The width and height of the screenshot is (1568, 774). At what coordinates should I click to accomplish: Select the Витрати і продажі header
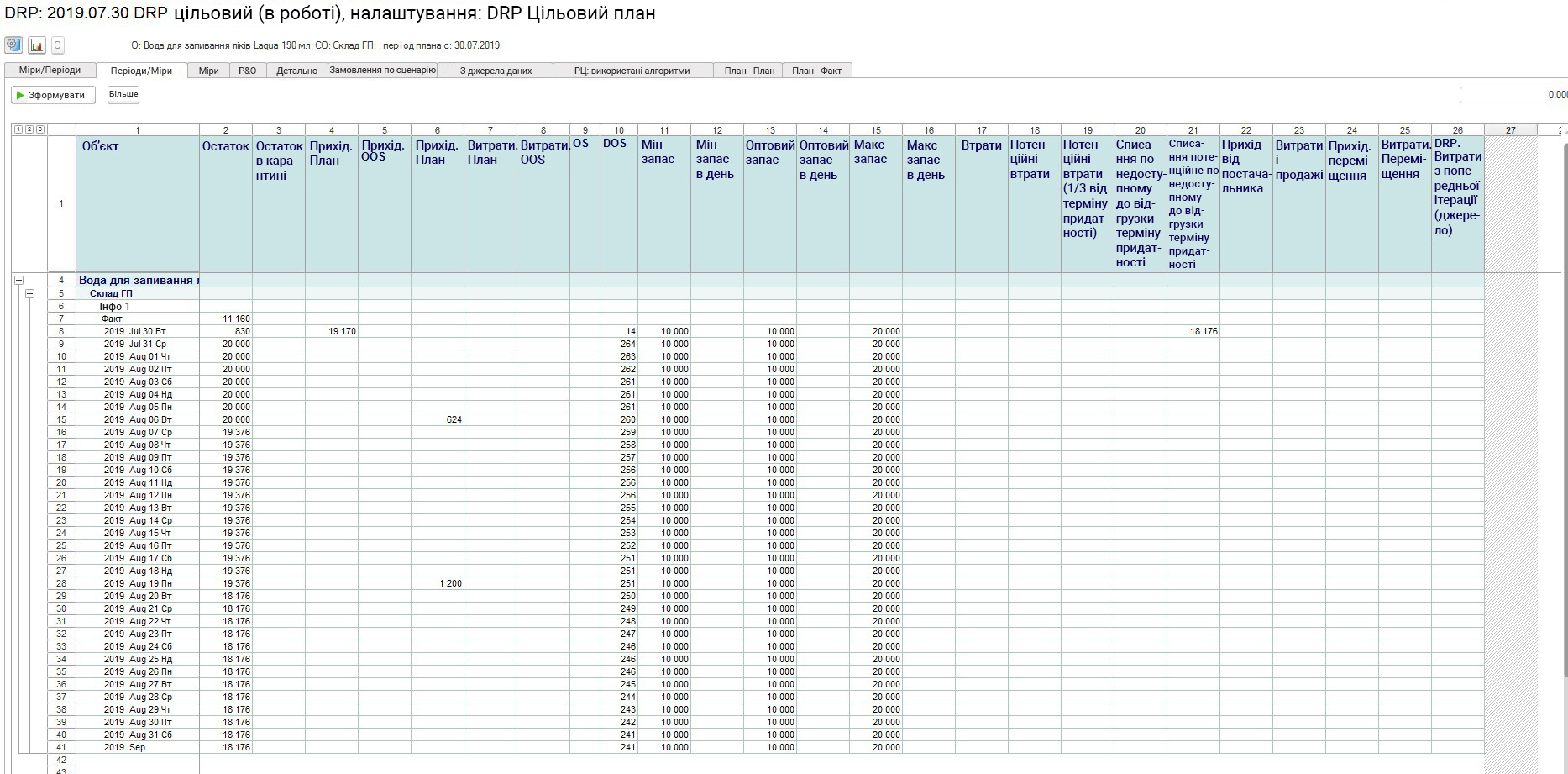1299,203
